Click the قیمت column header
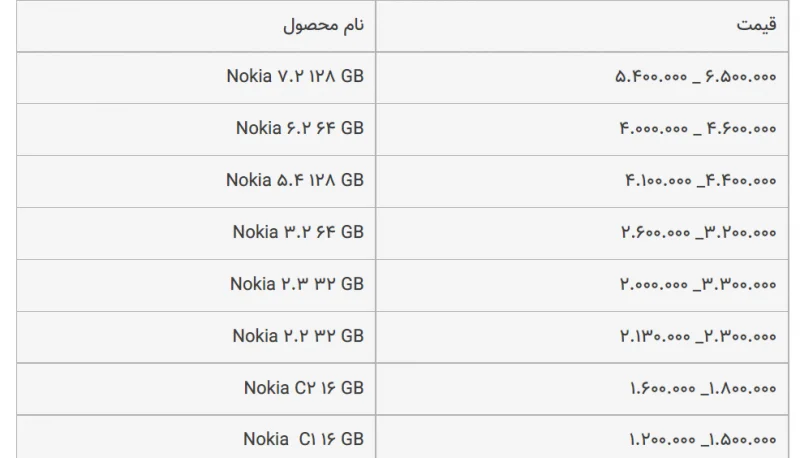Image resolution: width=800 pixels, height=458 pixels. pos(582,26)
